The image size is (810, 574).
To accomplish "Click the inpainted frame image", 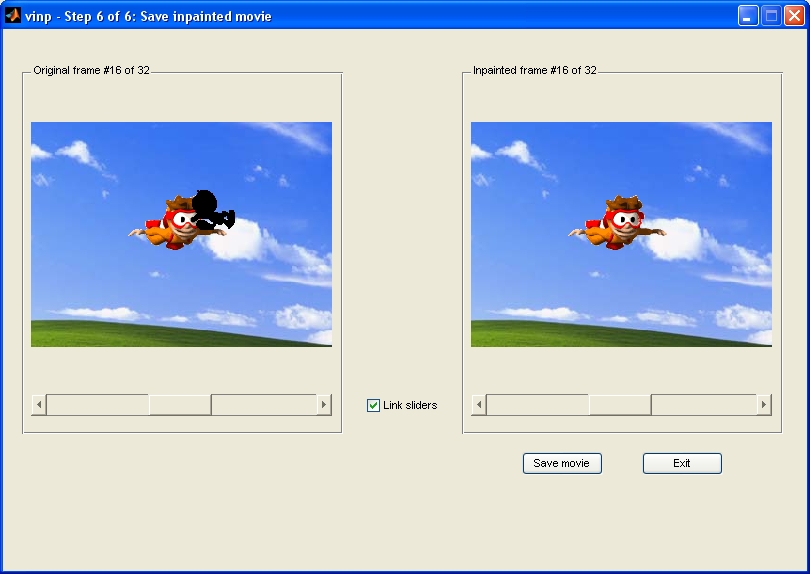I will coord(621,234).
